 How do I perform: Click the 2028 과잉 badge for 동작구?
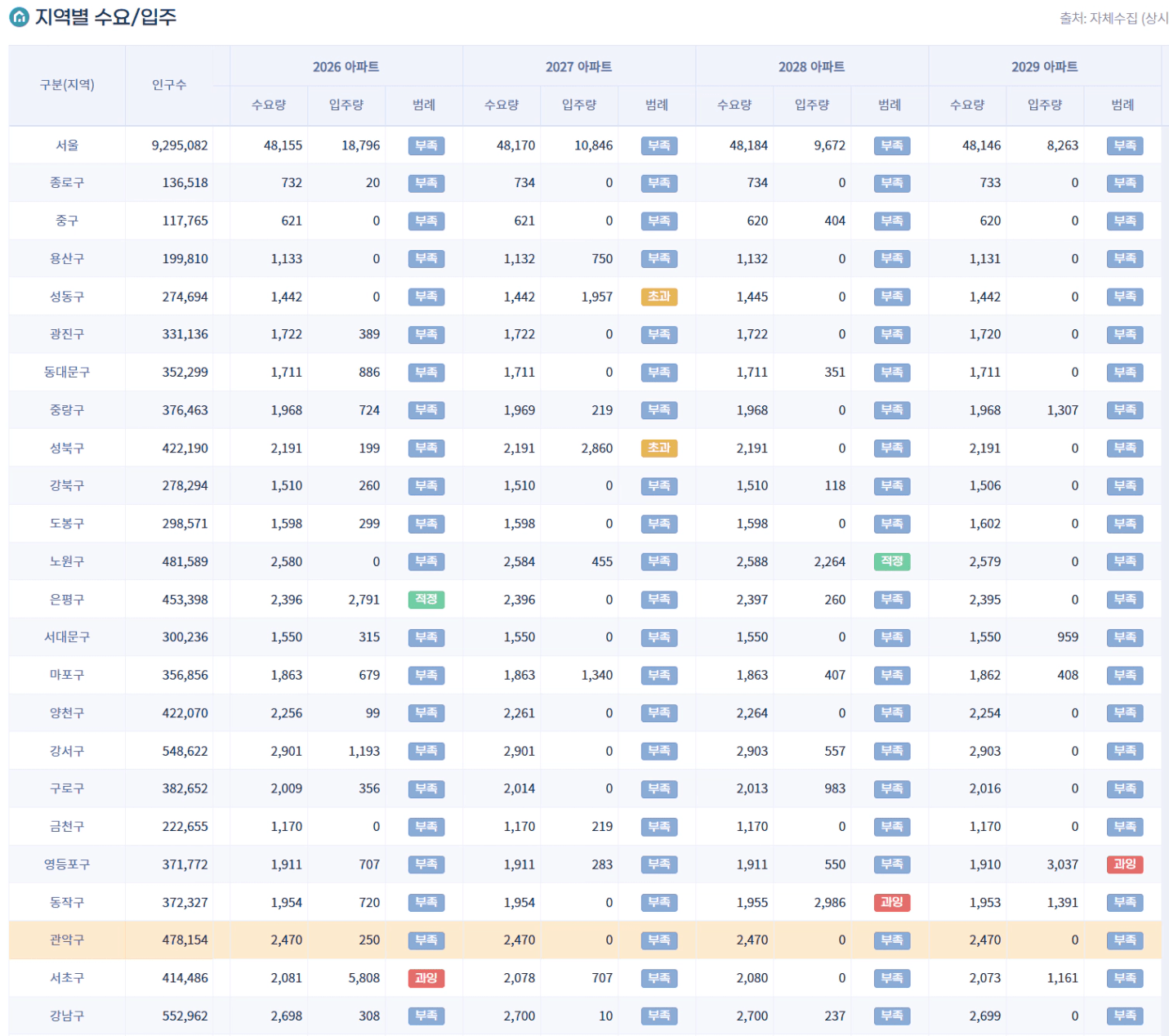(891, 902)
